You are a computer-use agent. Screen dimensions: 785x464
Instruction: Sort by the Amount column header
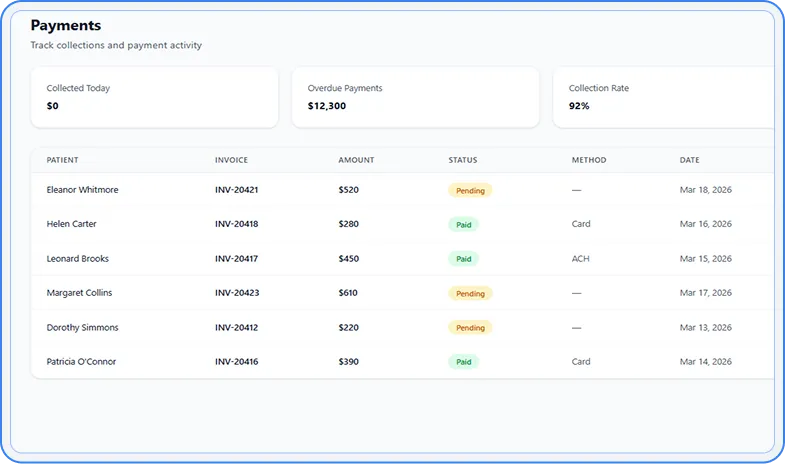(x=356, y=160)
